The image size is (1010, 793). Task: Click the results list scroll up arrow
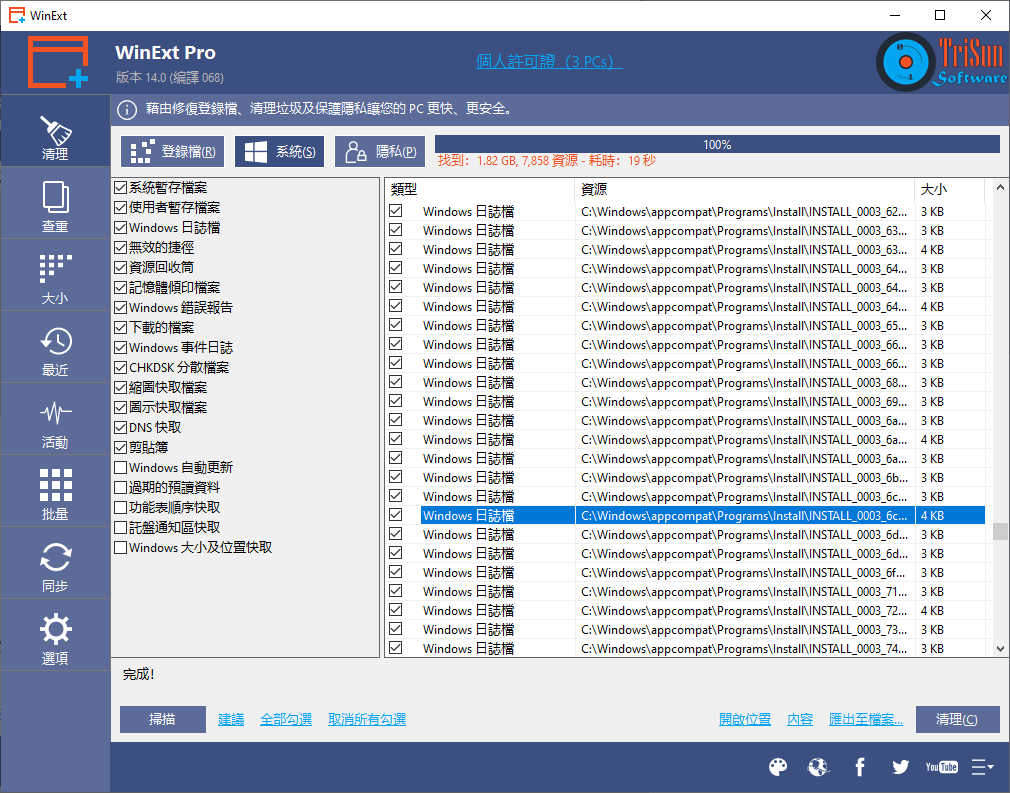pos(1000,187)
